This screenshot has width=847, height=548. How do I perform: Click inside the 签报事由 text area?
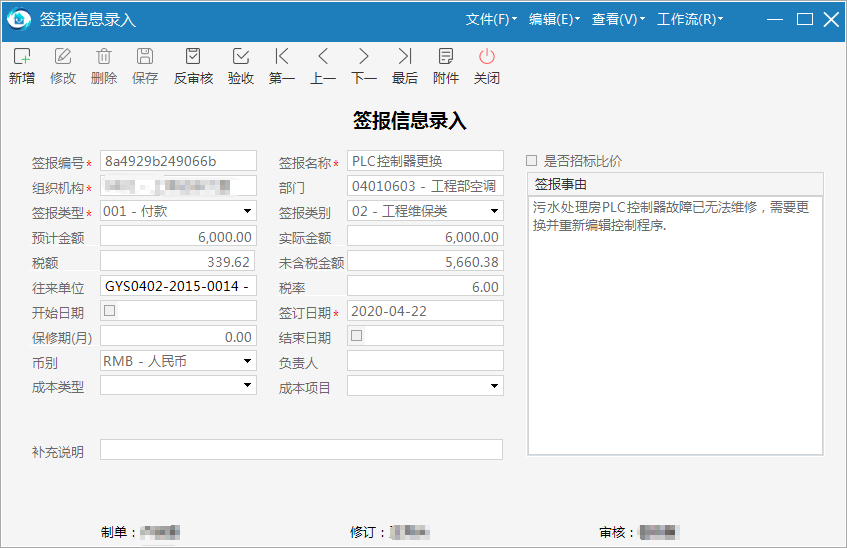tap(675, 325)
